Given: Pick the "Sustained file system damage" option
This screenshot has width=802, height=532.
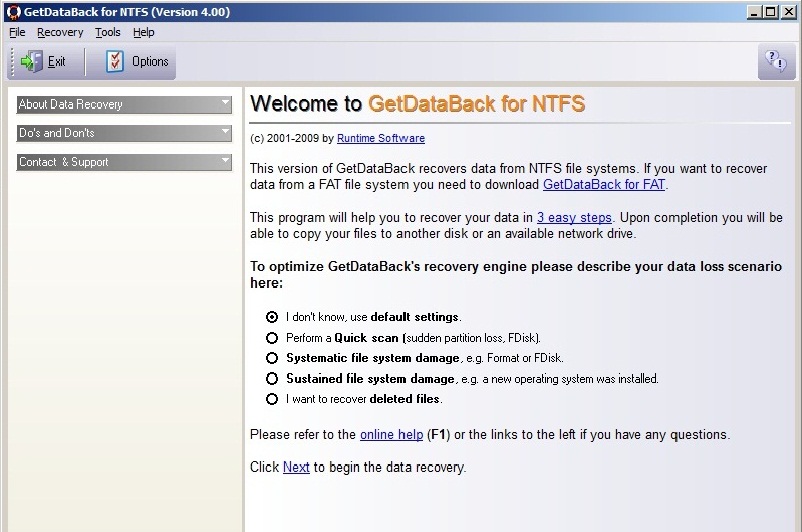Looking at the screenshot, I should [272, 379].
